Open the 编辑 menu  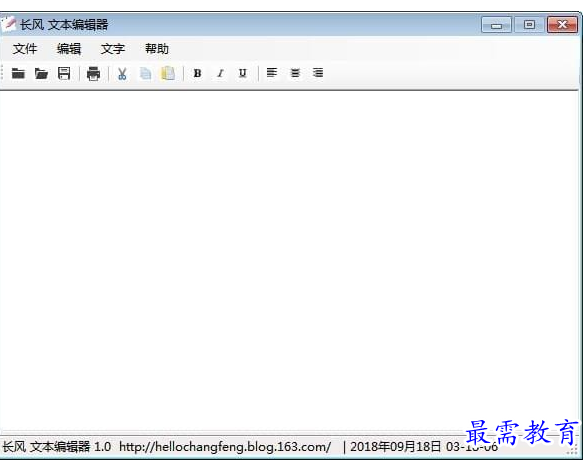(x=69, y=49)
